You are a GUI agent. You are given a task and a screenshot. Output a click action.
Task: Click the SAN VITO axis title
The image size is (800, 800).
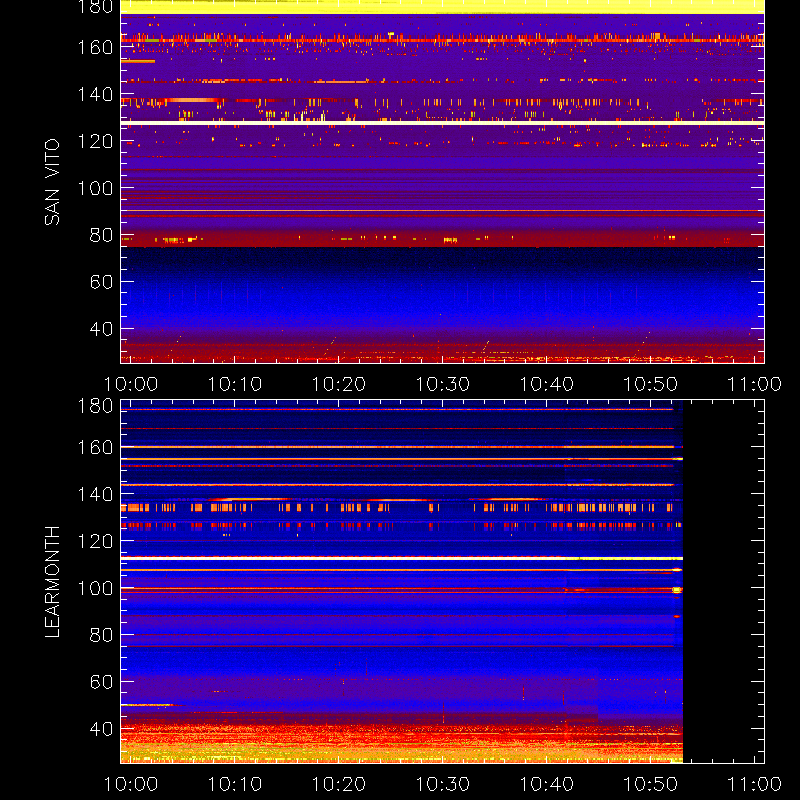tap(52, 182)
